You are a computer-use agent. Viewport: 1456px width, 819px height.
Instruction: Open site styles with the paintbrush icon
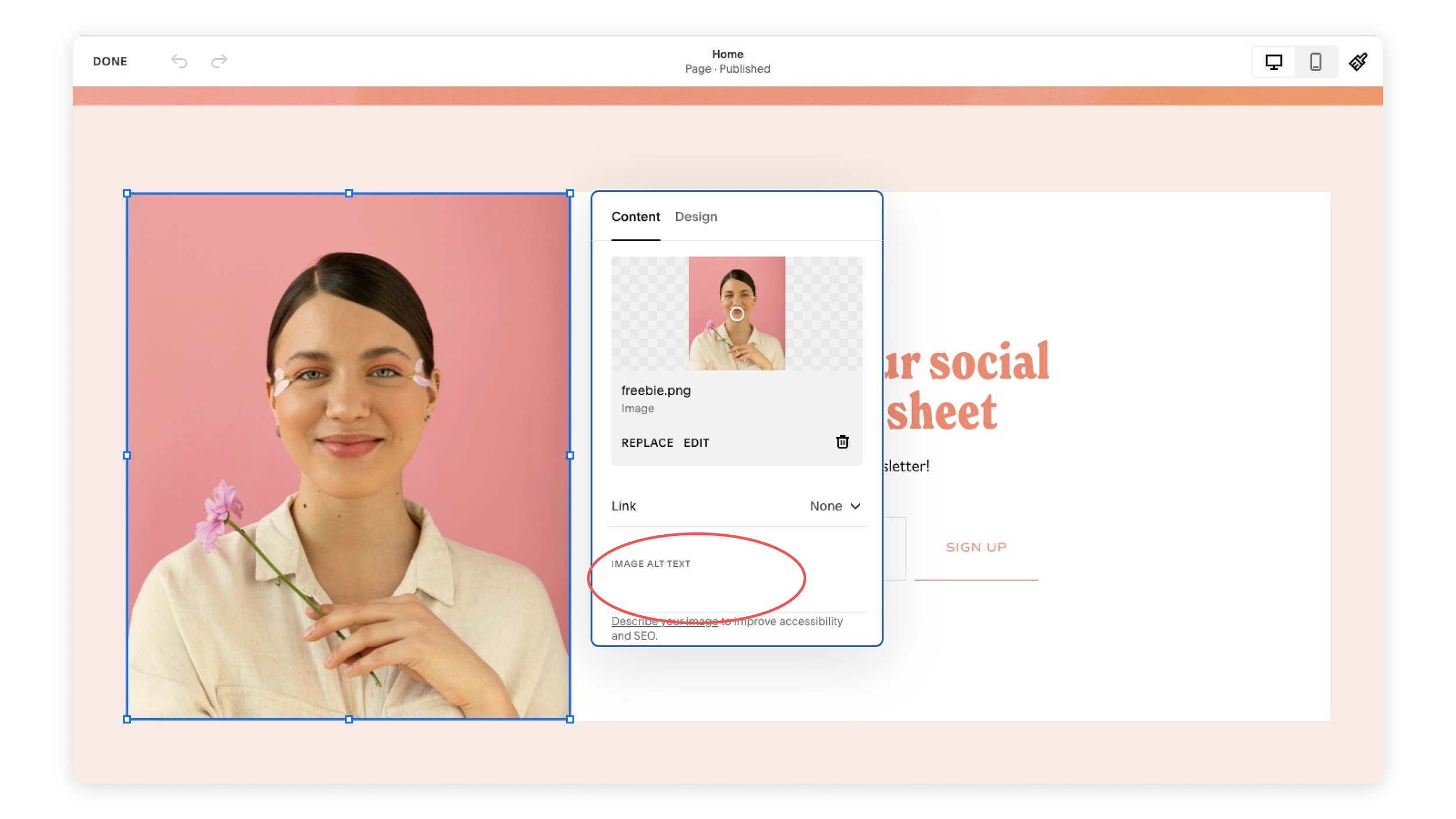click(1359, 61)
